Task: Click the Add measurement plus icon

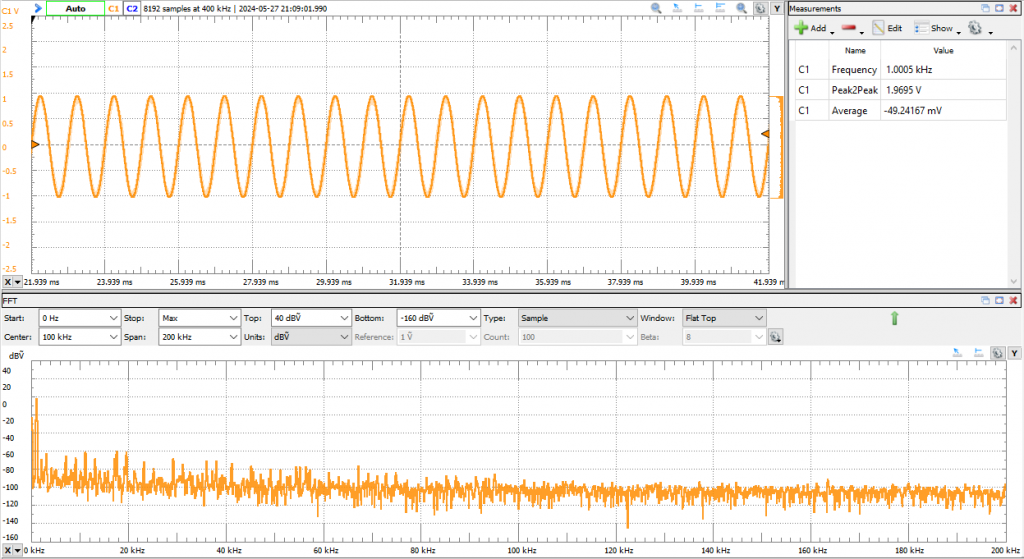Action: click(801, 29)
